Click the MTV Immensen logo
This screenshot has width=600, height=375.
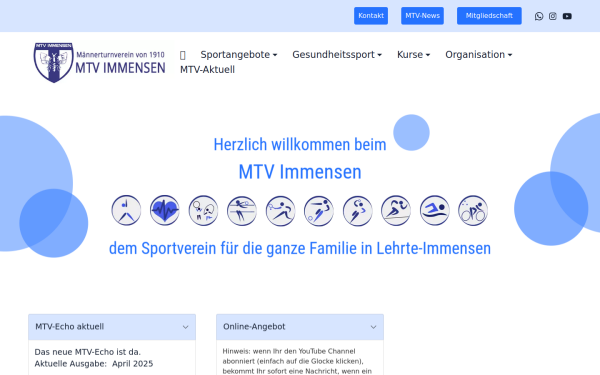99,62
